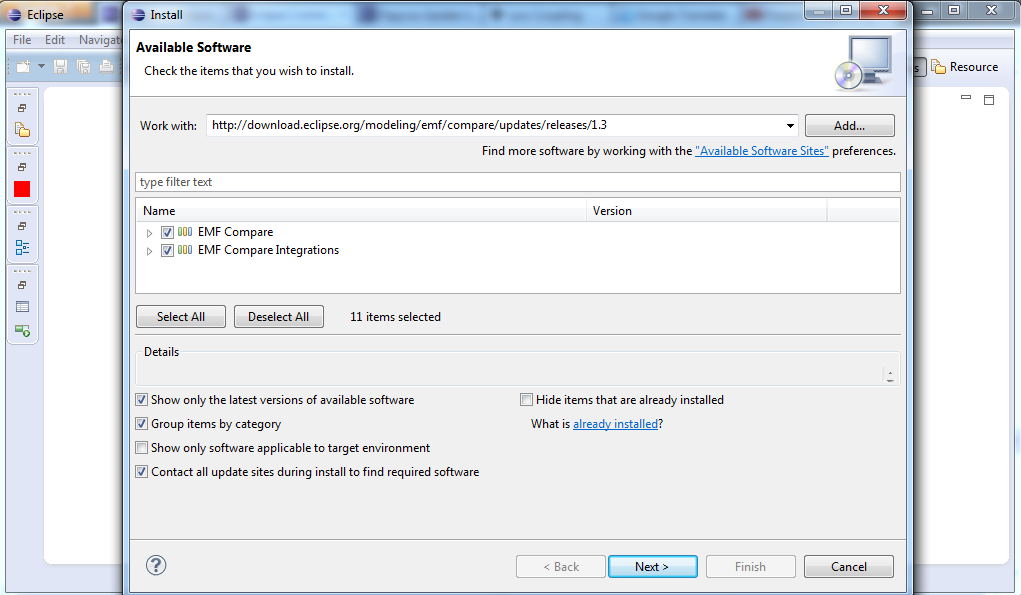Minimize the Eclipse editor area

pyautogui.click(x=966, y=98)
